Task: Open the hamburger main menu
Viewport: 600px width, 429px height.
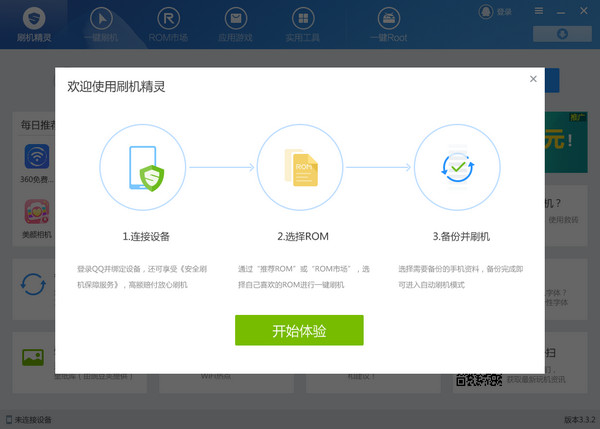Action: (539, 11)
